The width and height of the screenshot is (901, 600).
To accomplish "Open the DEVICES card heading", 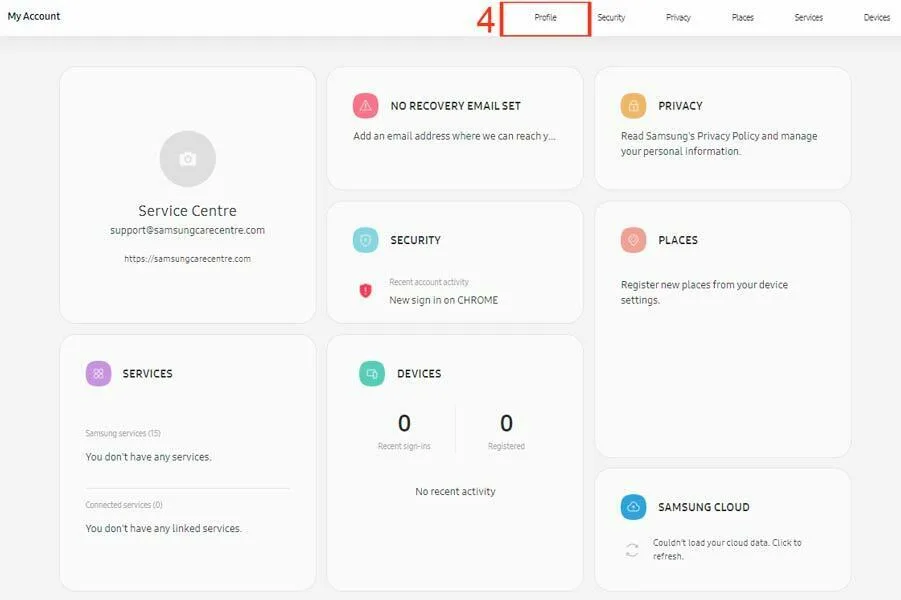I will click(419, 374).
